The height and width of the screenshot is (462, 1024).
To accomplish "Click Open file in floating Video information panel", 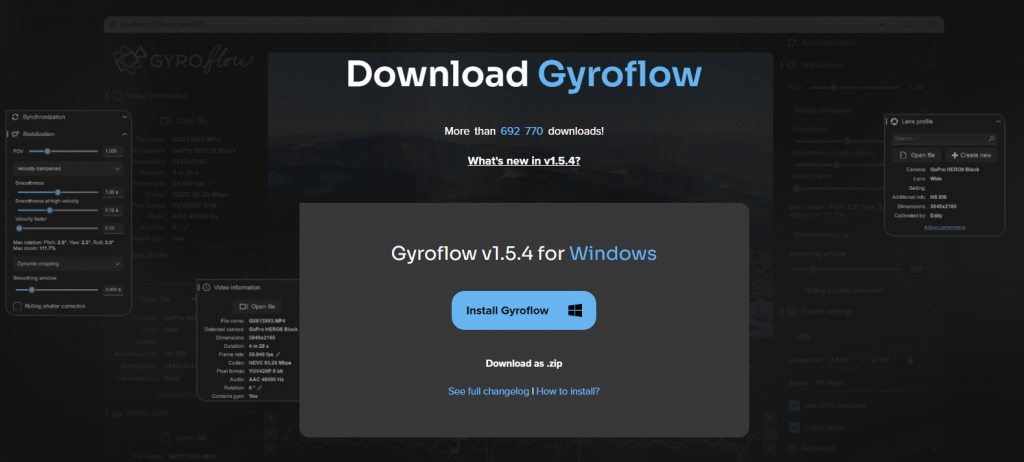I will coord(257,306).
